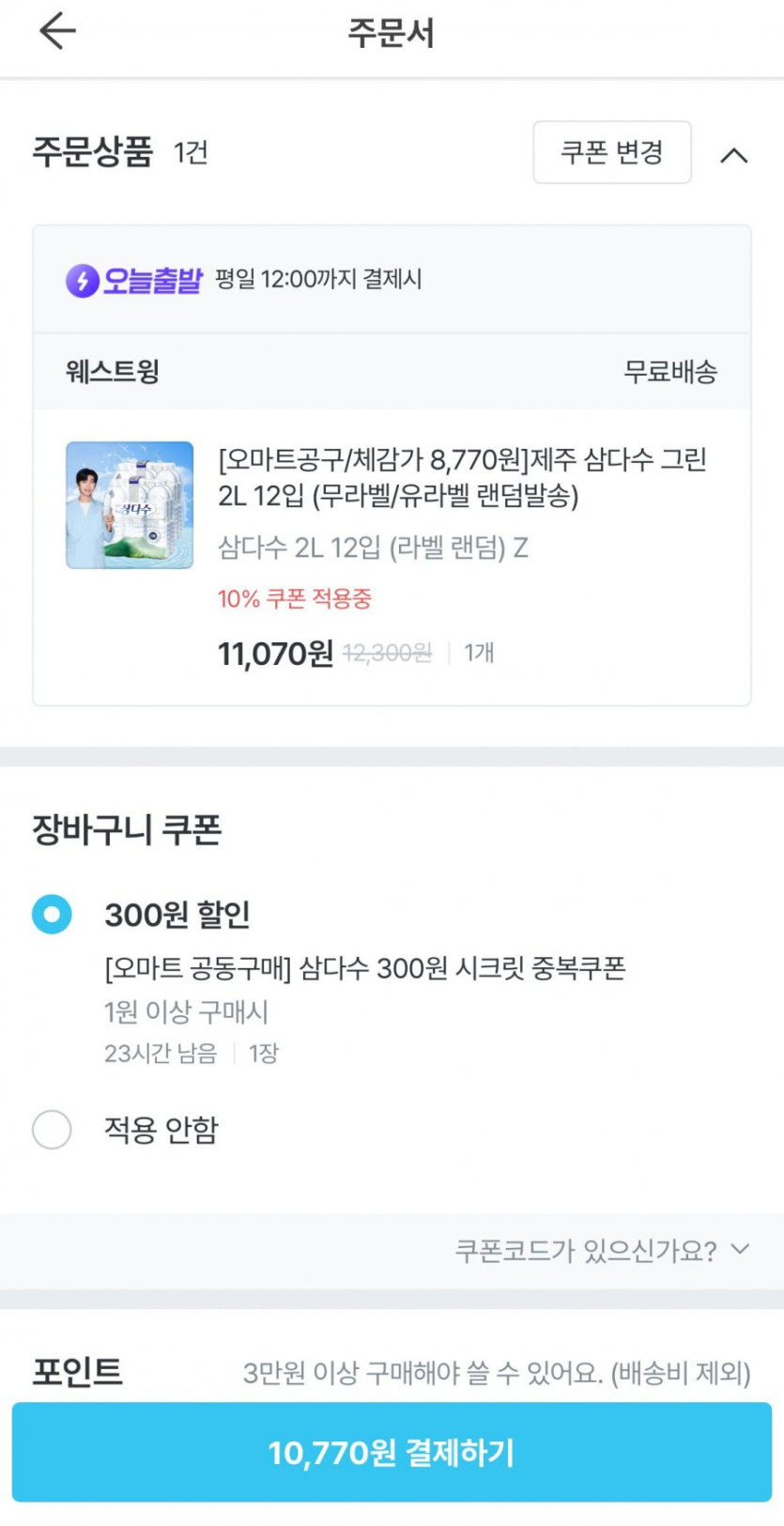Tap the 평일 12:00까지 결제시 notice
The height and width of the screenshot is (1526, 784).
point(318,280)
